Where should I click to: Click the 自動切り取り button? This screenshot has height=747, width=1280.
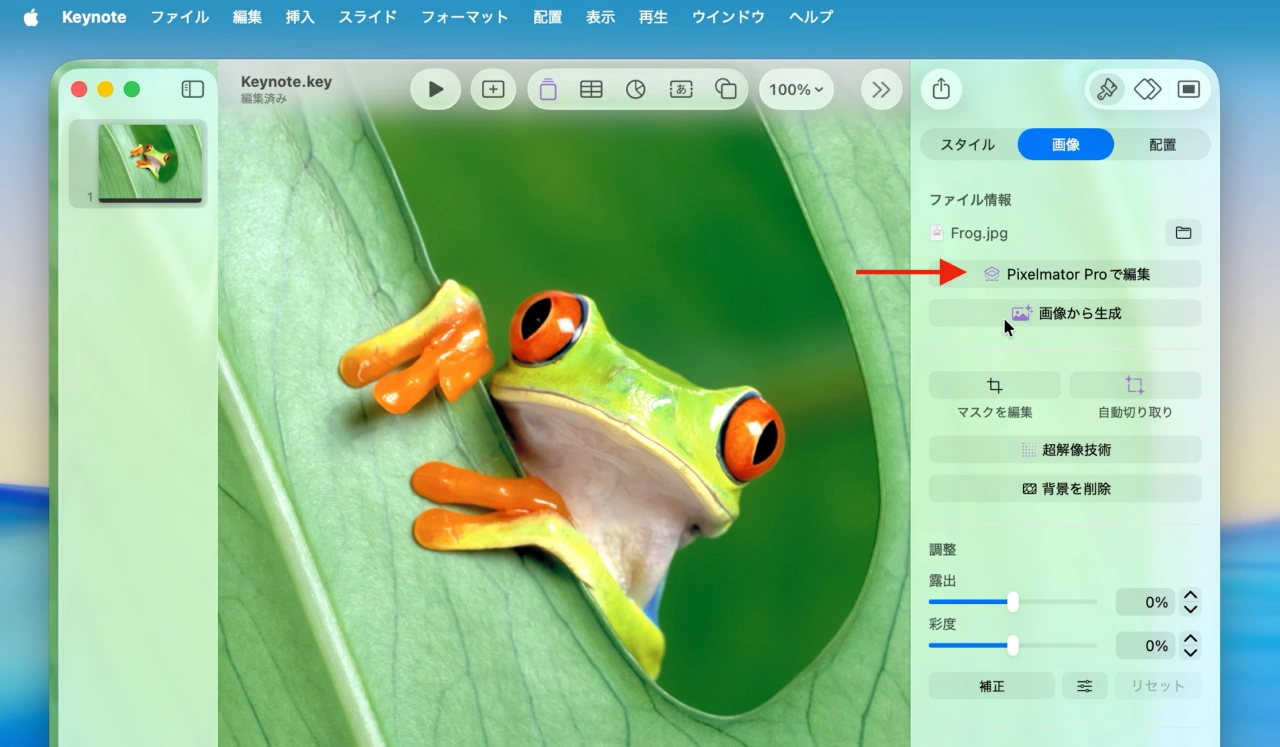point(1135,385)
